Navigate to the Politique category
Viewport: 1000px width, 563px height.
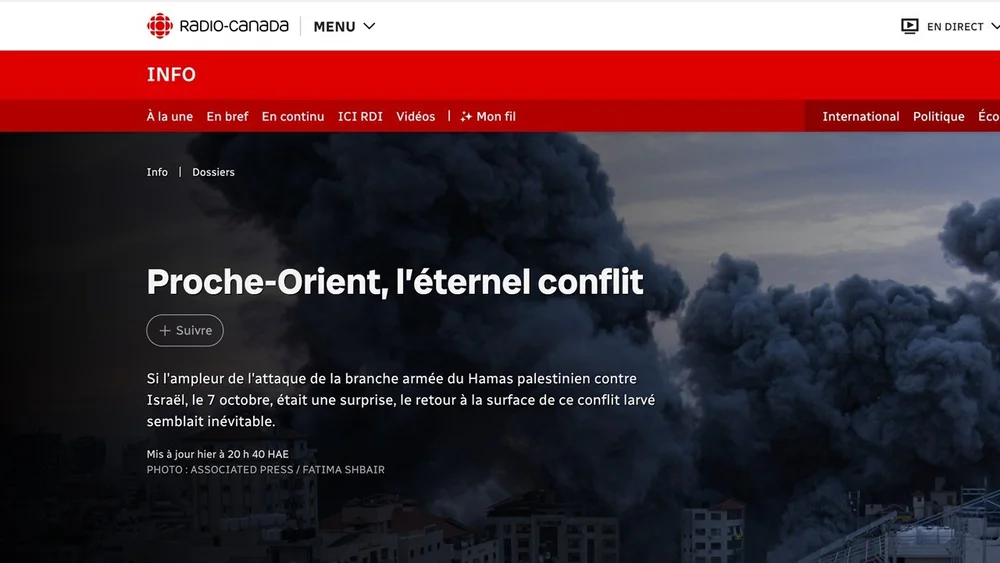[938, 117]
